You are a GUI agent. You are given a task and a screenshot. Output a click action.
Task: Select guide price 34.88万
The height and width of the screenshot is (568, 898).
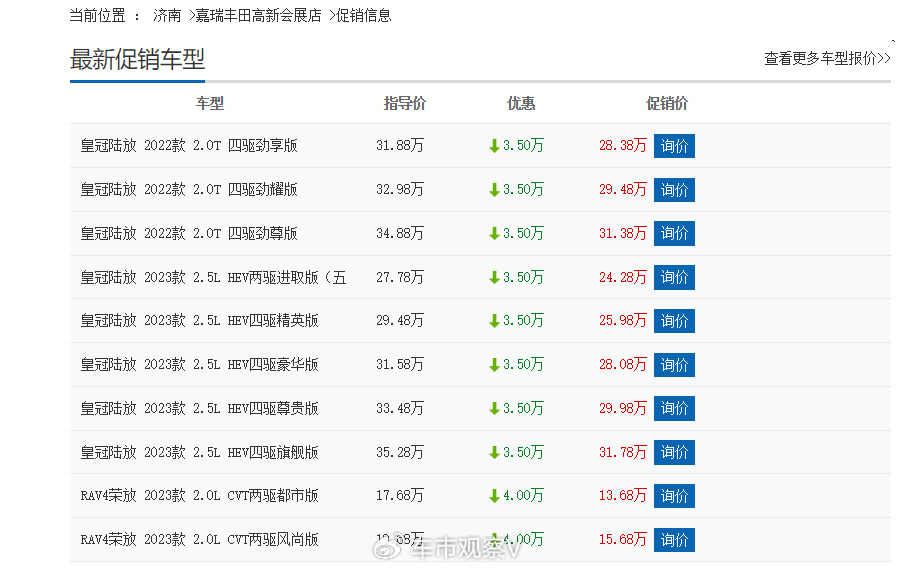click(400, 233)
